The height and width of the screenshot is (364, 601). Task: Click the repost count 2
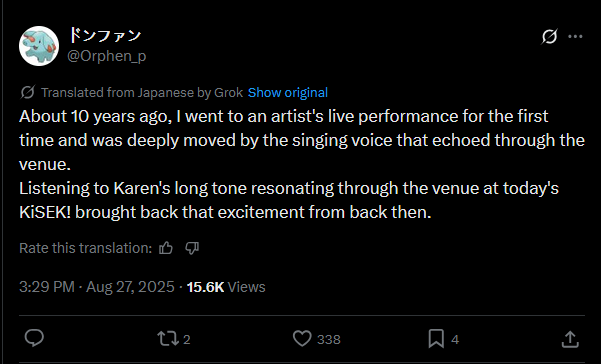point(186,339)
